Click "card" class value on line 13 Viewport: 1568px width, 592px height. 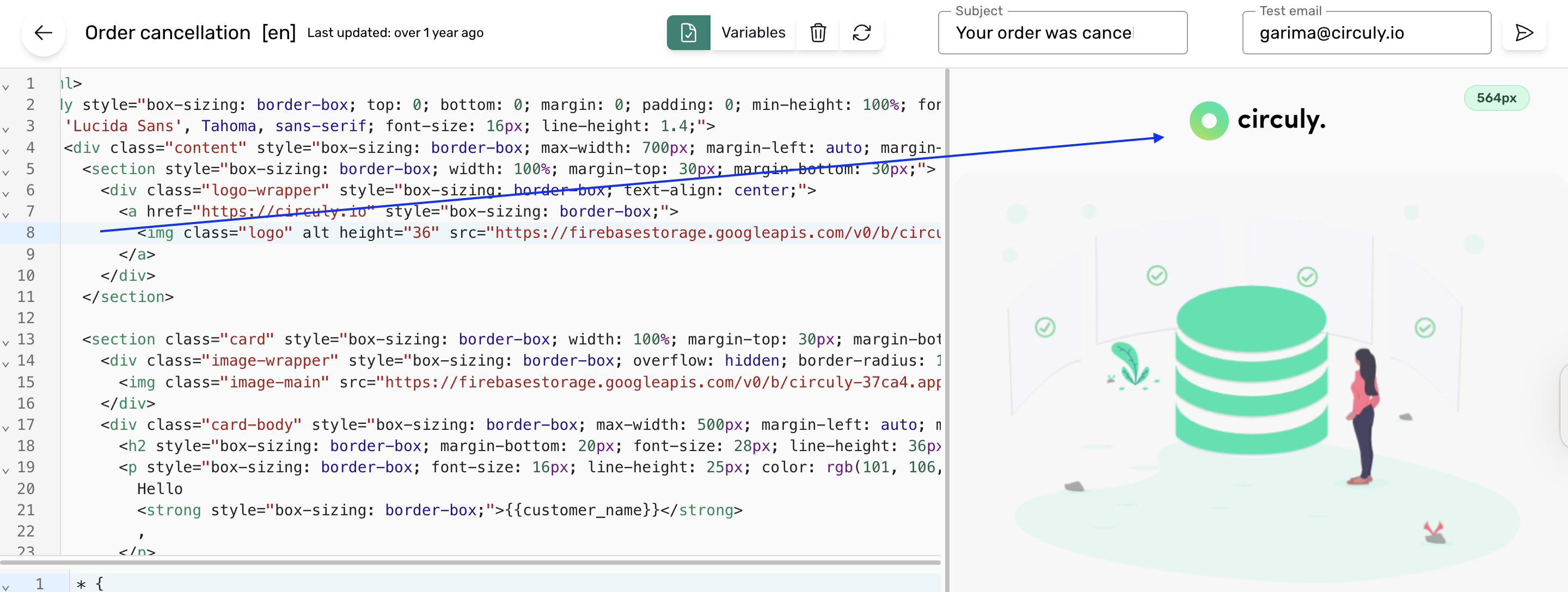click(247, 340)
